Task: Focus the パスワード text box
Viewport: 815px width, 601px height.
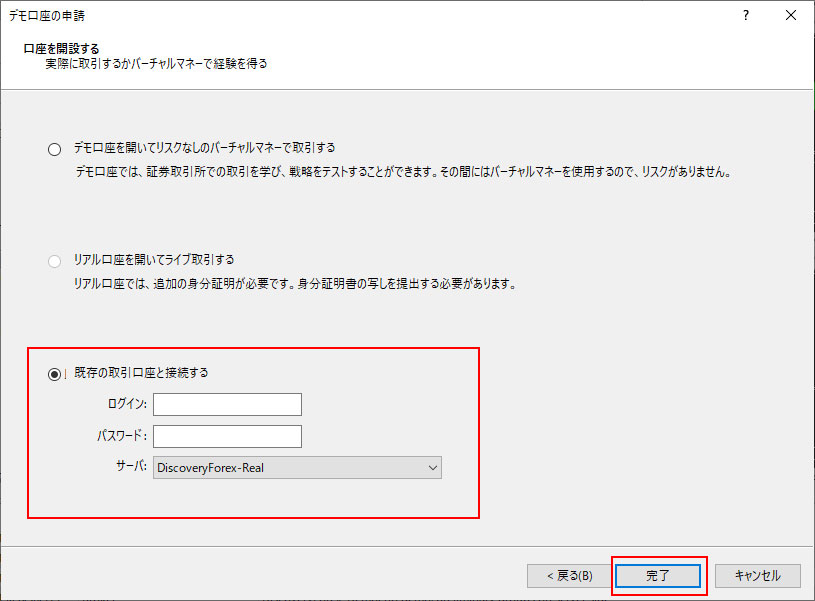Action: pyautogui.click(x=227, y=436)
